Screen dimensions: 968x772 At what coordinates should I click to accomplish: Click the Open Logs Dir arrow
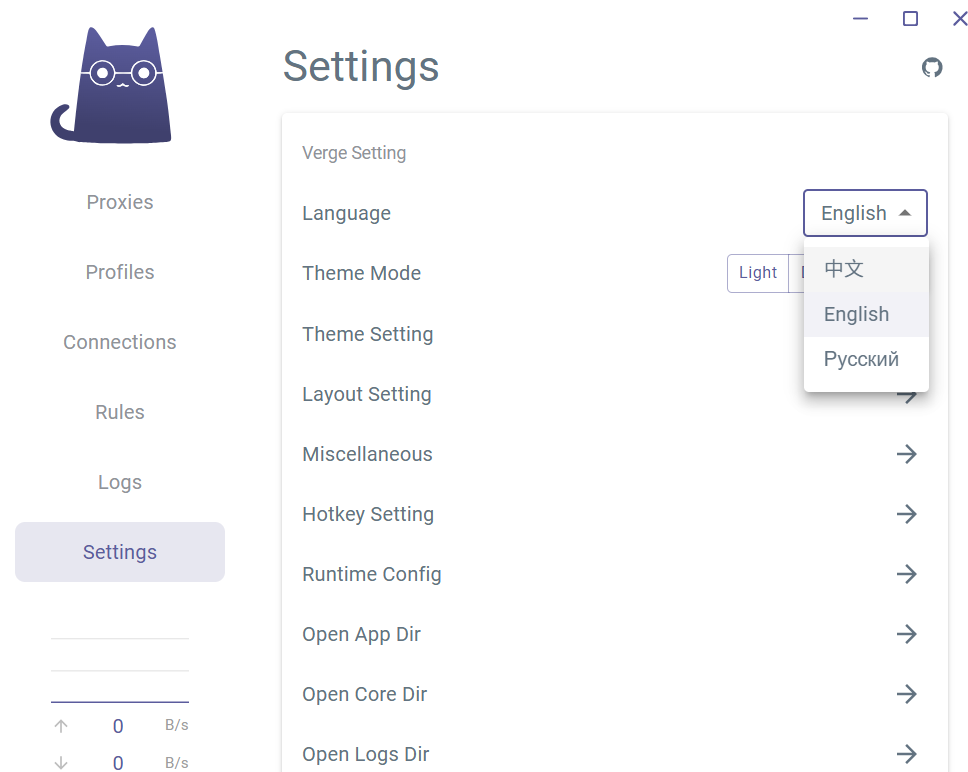[906, 753]
